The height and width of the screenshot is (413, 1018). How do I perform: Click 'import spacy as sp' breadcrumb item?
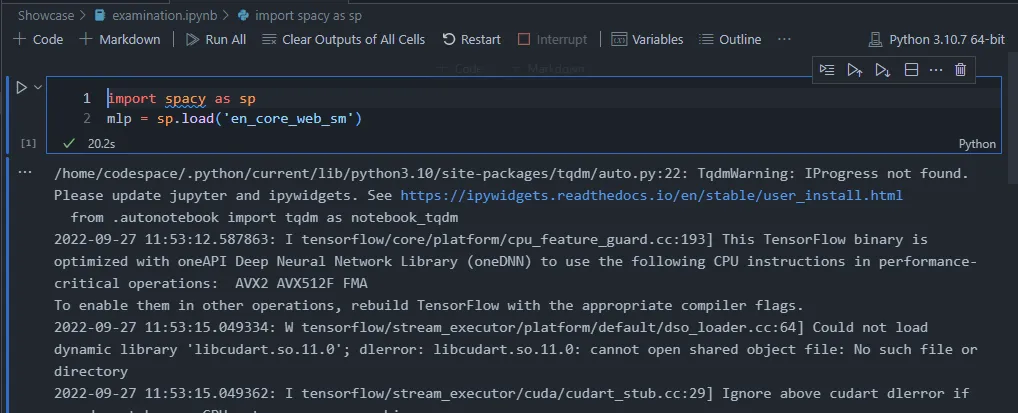pyautogui.click(x=301, y=15)
